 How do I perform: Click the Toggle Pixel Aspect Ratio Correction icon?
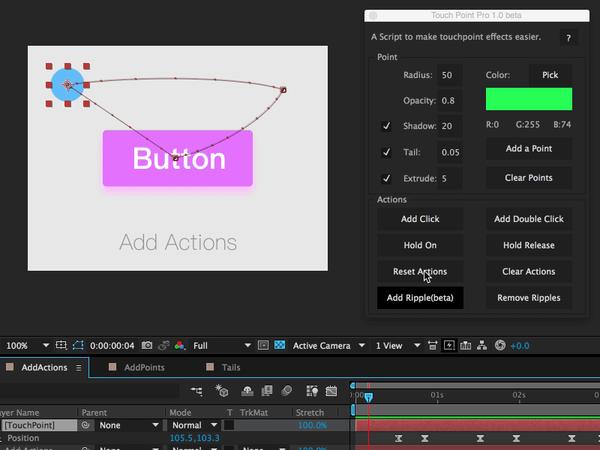432,346
